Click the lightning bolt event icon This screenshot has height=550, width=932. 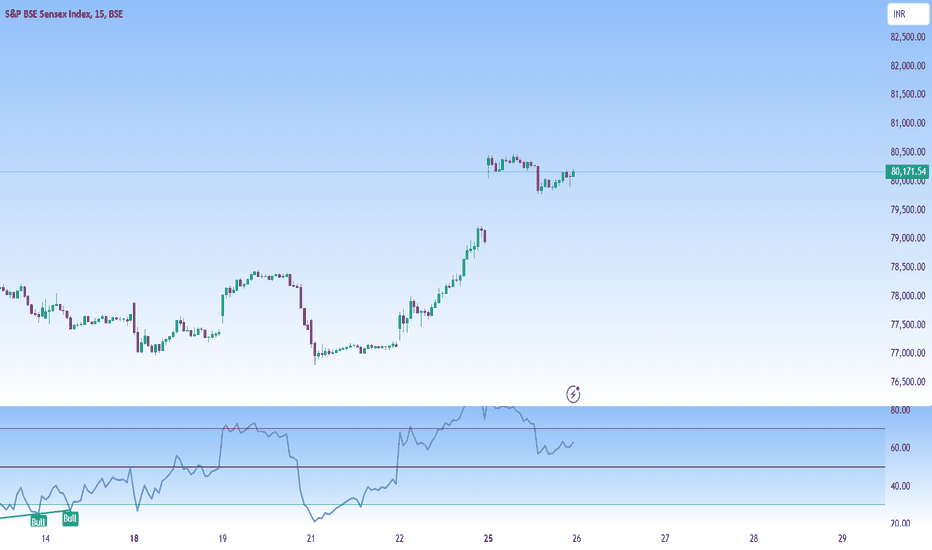point(573,394)
